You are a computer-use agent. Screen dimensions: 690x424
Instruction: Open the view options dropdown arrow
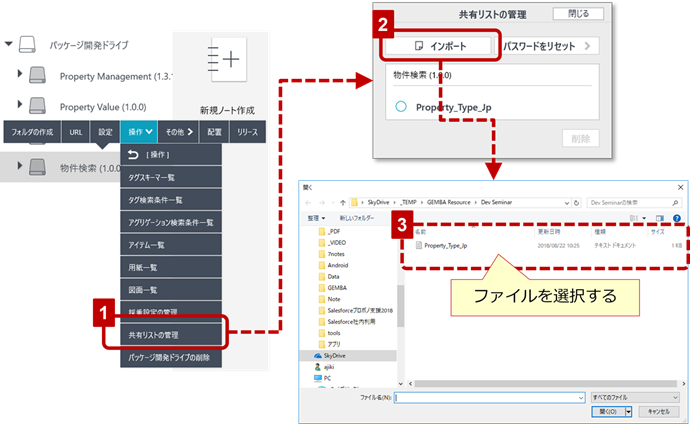tap(644, 218)
